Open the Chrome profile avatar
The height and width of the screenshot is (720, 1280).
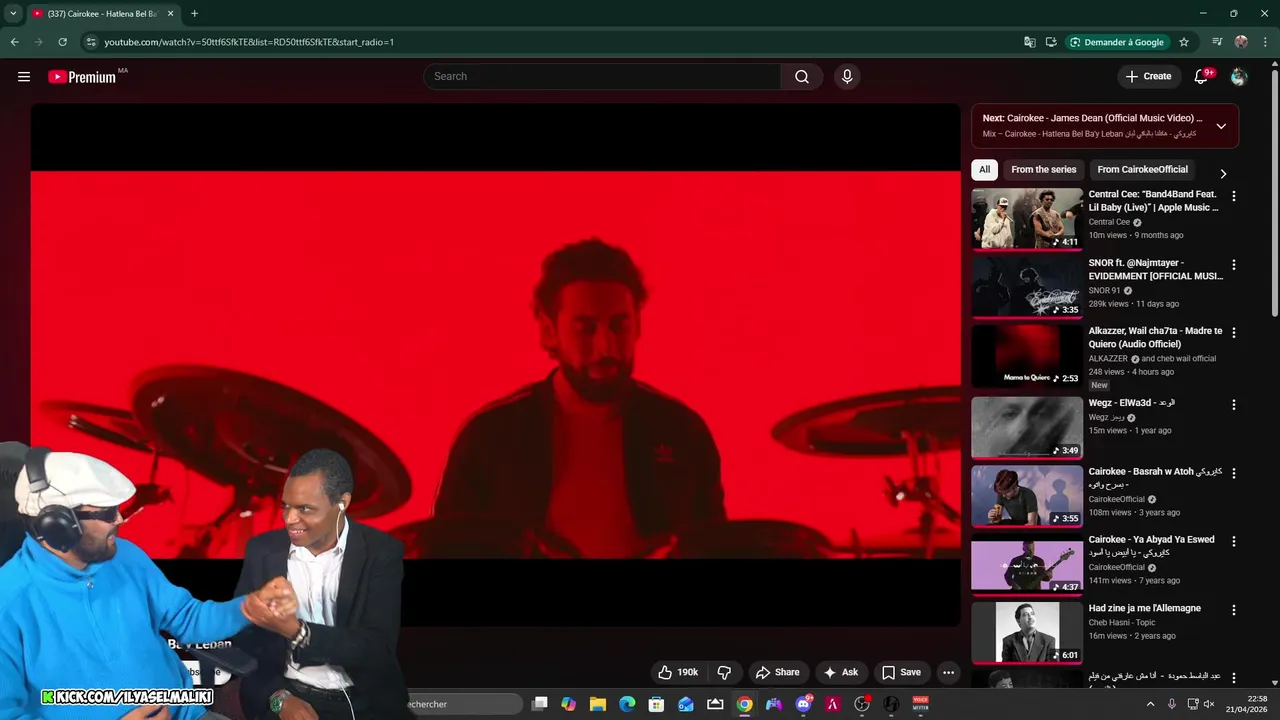(1241, 42)
